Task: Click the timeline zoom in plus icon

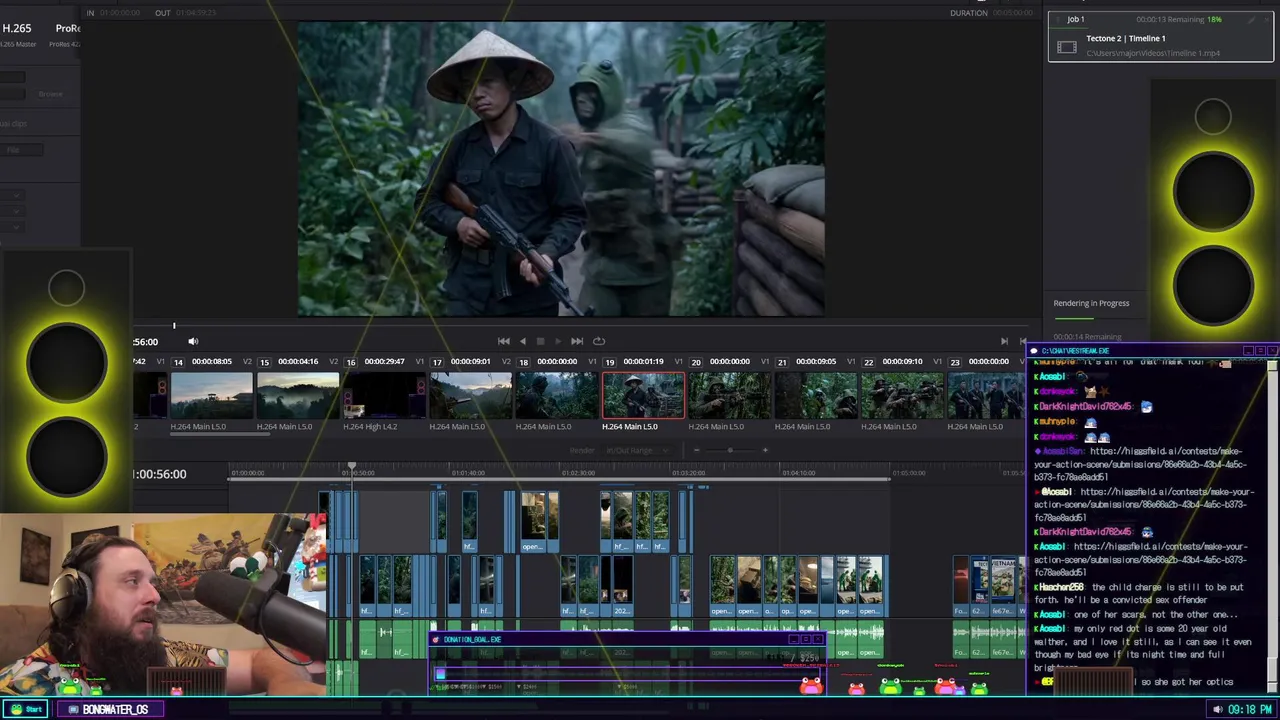Action: click(x=765, y=450)
